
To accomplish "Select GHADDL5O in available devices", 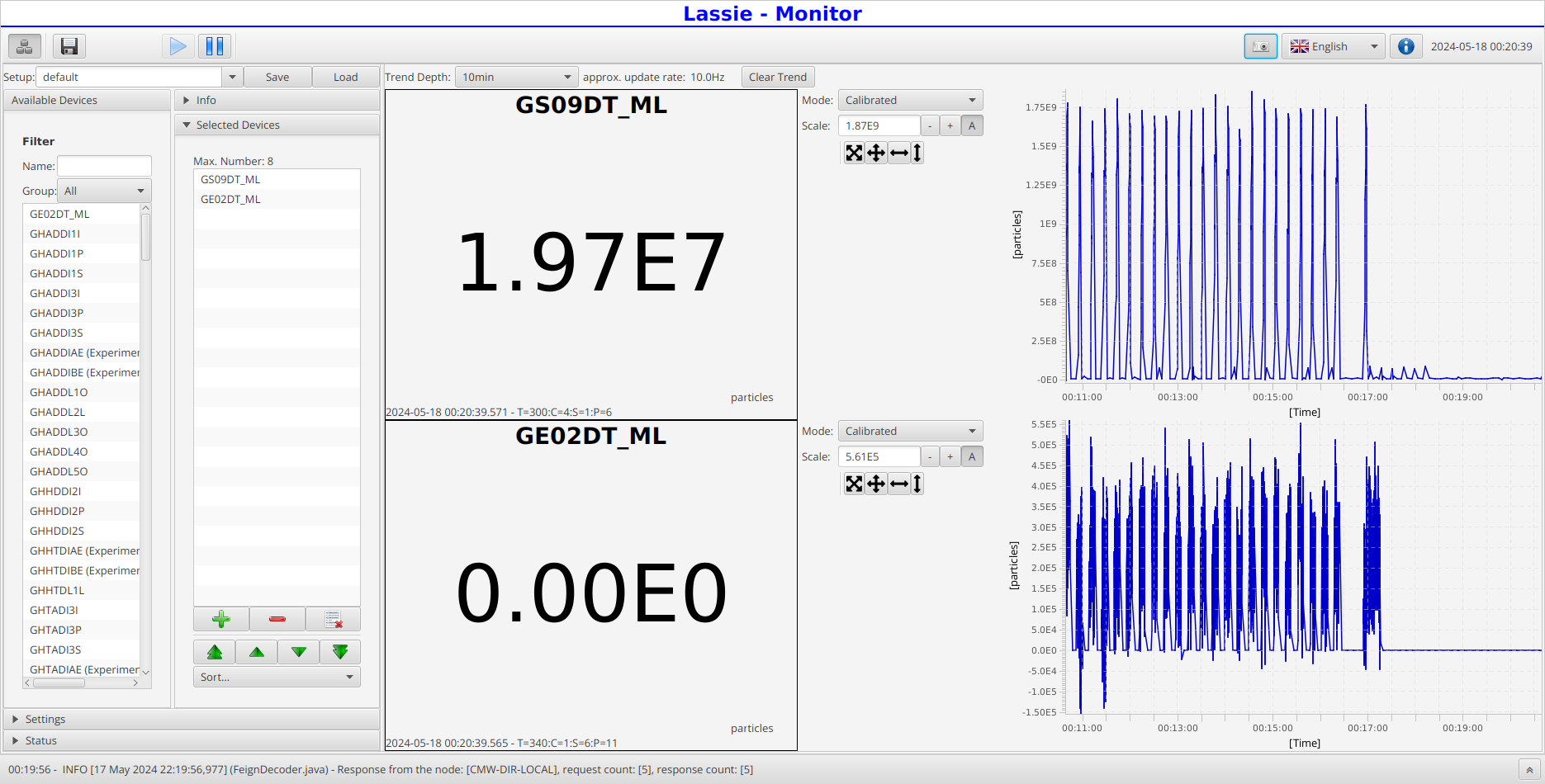I will pos(82,471).
